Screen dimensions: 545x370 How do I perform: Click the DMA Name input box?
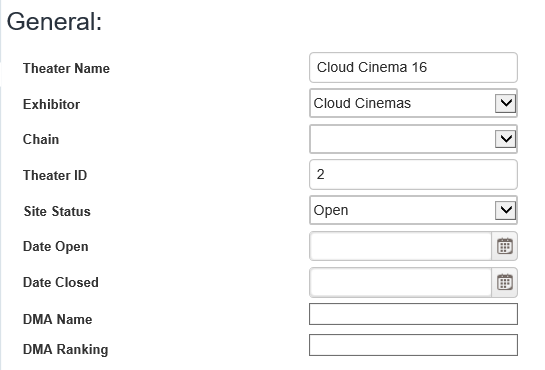[x=413, y=314]
